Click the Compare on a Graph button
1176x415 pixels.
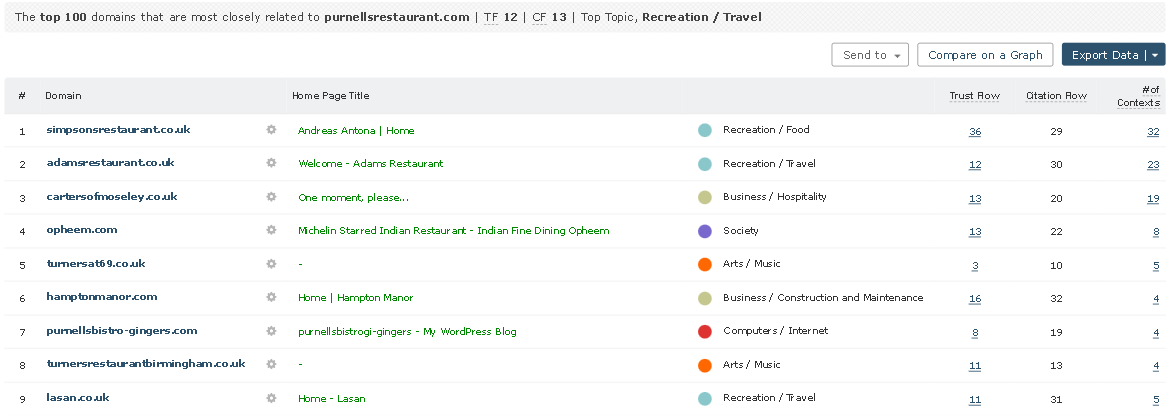[x=985, y=55]
